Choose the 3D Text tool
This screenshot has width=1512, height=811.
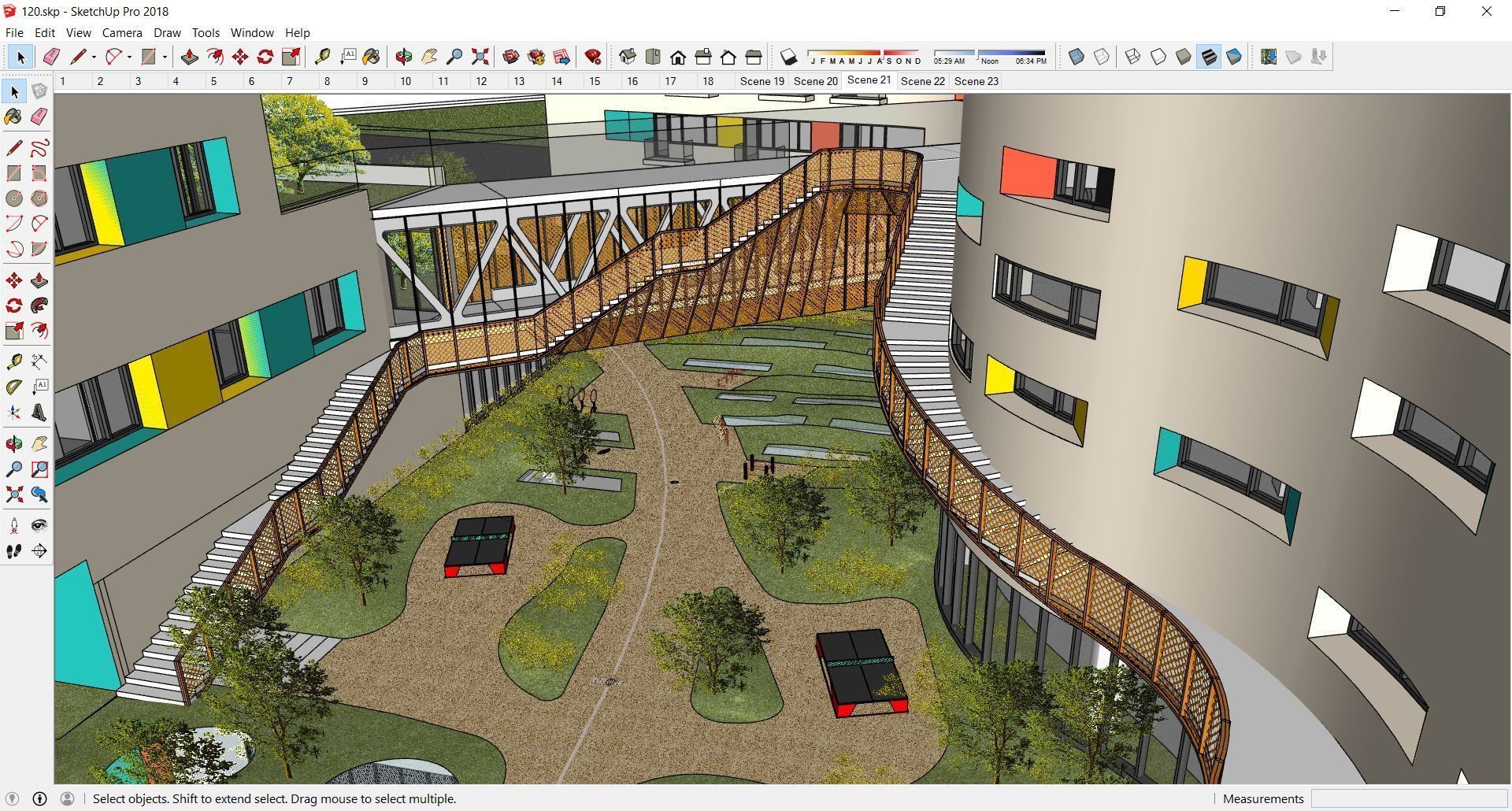click(39, 413)
